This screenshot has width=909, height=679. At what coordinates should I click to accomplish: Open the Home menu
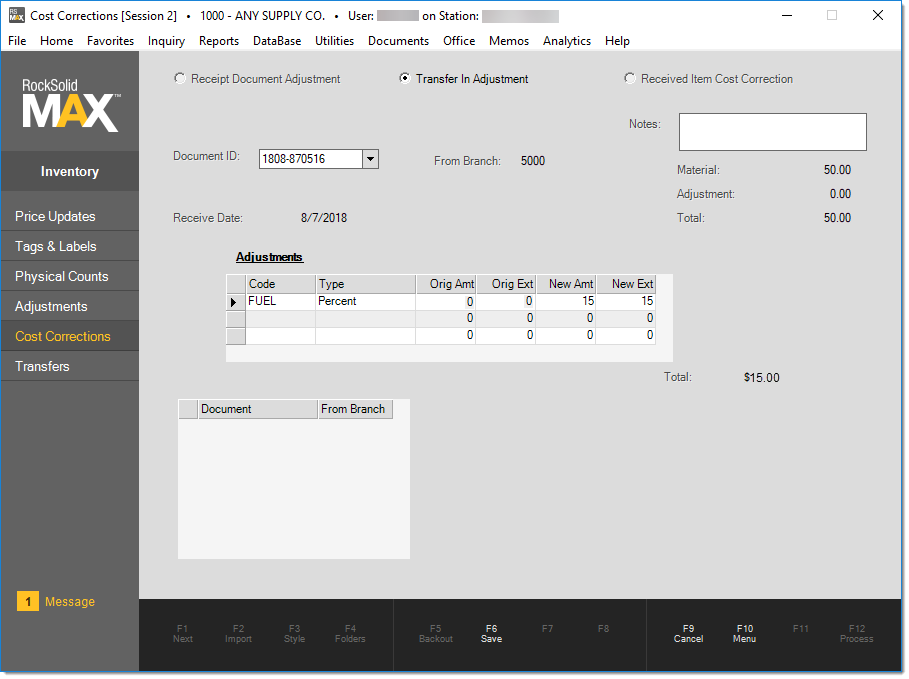(56, 41)
